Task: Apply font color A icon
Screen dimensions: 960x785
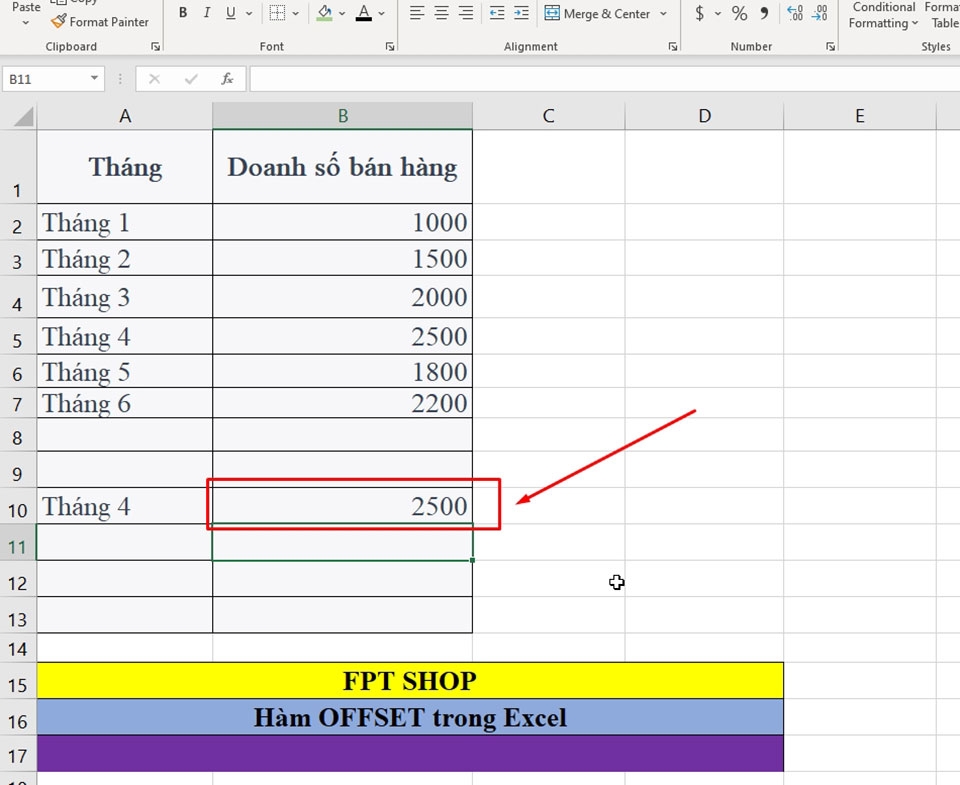Action: click(364, 13)
